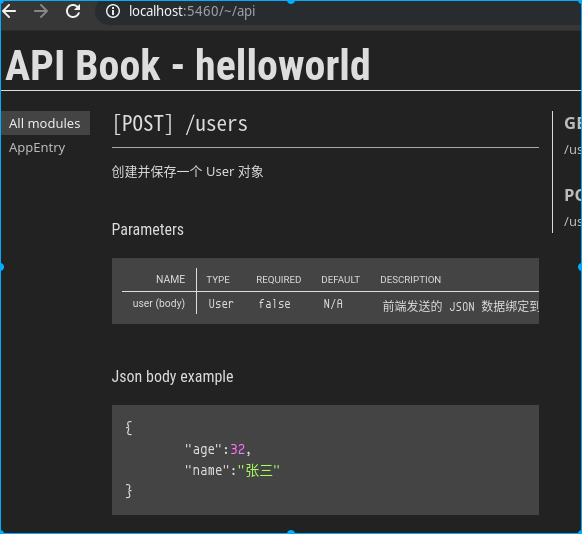582x534 pixels.
Task: Open the site information icon in address bar
Action: pyautogui.click(x=113, y=11)
